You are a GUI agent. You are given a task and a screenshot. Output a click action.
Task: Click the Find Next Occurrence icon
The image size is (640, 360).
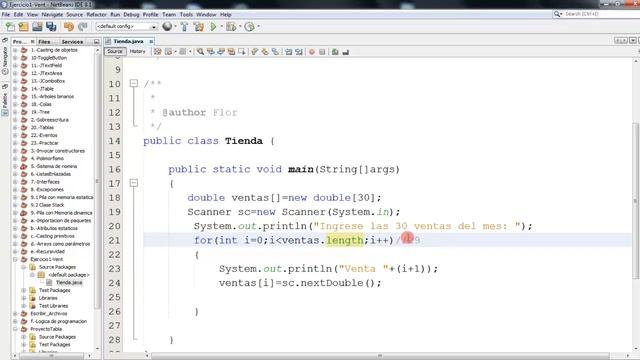[x=221, y=52]
